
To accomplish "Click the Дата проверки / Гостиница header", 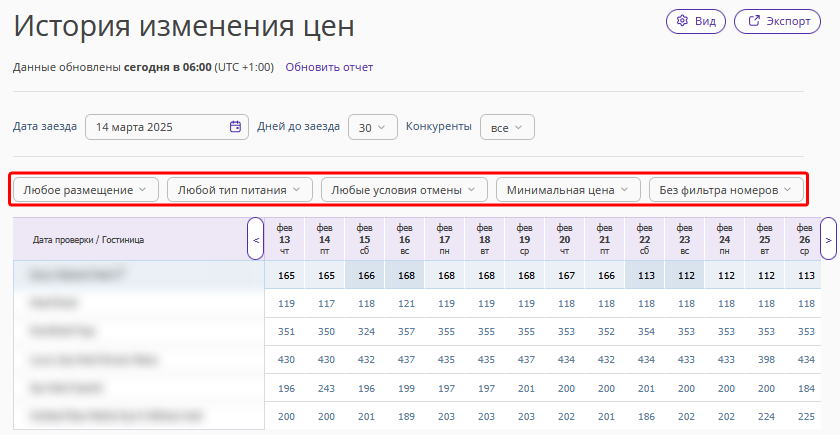I will (88, 239).
